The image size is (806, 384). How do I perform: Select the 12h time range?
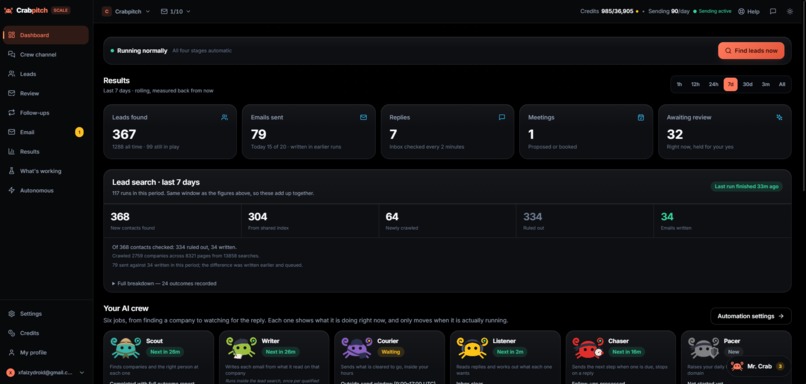coord(695,84)
